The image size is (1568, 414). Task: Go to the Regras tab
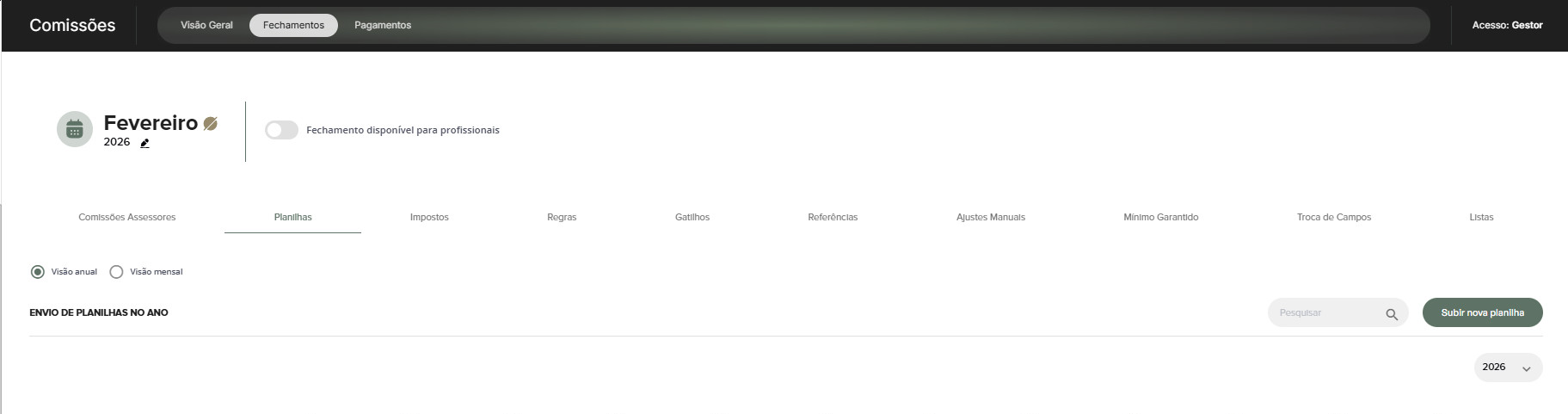tap(562, 217)
